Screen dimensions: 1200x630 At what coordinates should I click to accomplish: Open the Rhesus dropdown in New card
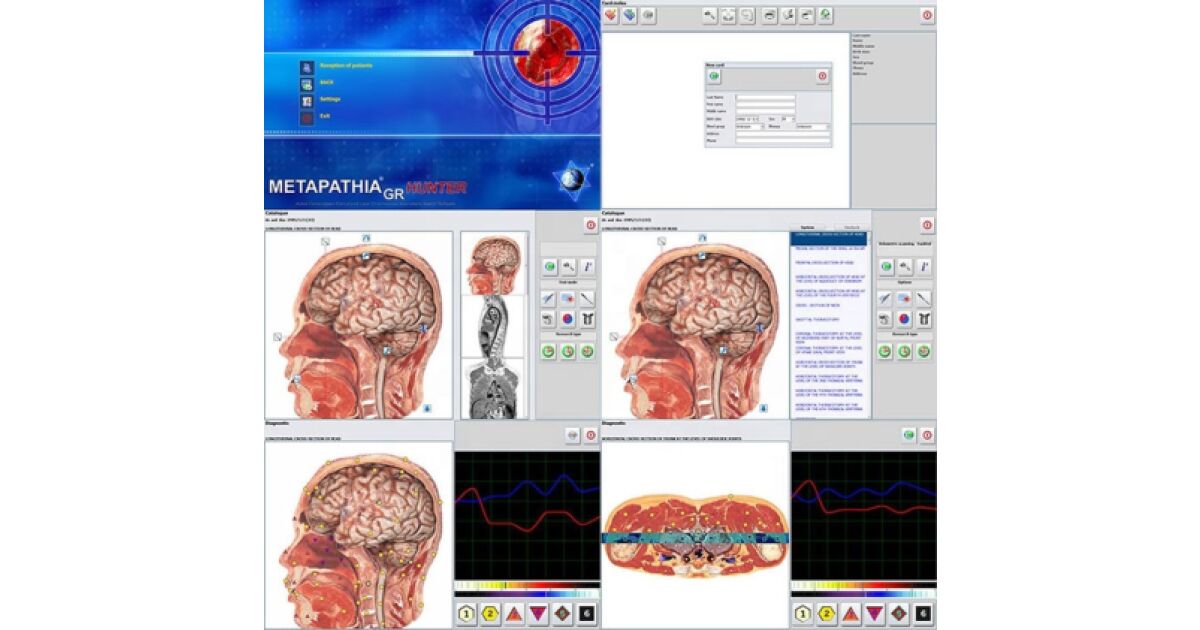(x=812, y=127)
